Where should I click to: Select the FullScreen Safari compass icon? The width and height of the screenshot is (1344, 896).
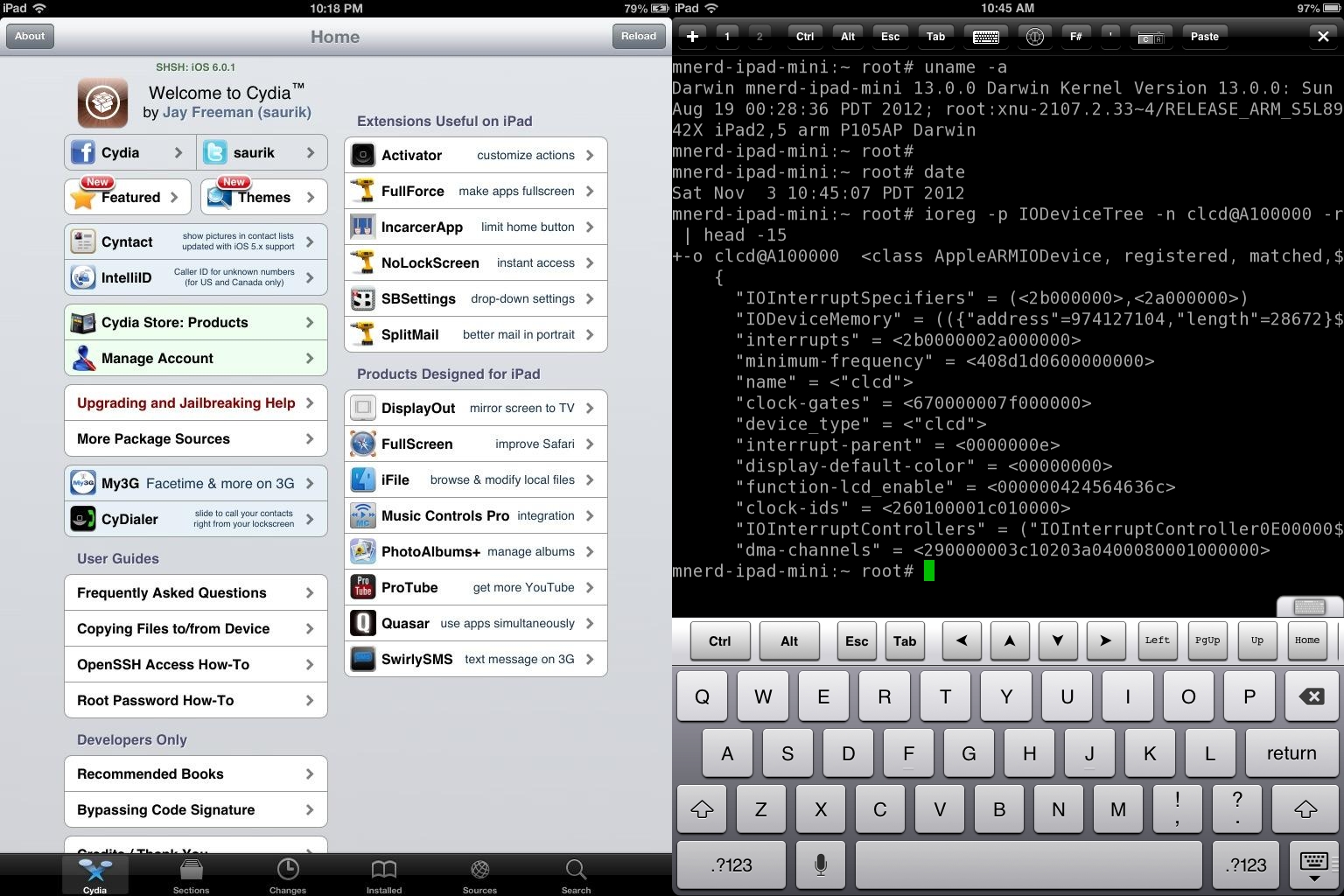pos(363,444)
